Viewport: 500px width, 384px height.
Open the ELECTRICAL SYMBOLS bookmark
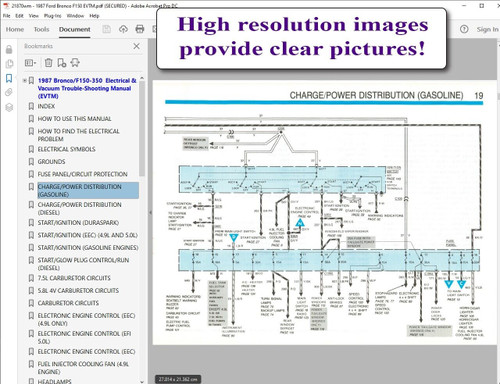[x=66, y=149]
